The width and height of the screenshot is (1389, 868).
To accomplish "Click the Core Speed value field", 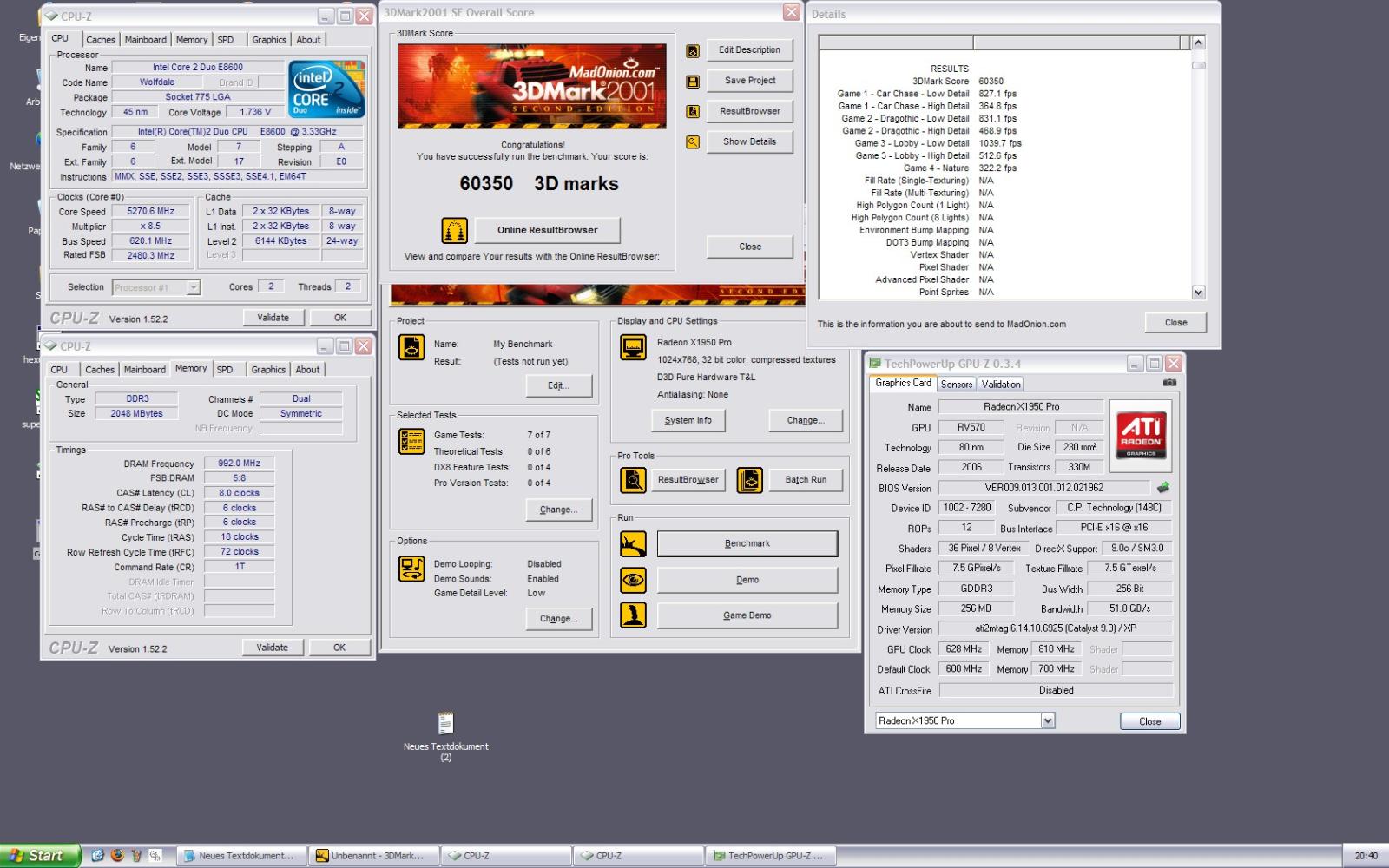I will [151, 211].
